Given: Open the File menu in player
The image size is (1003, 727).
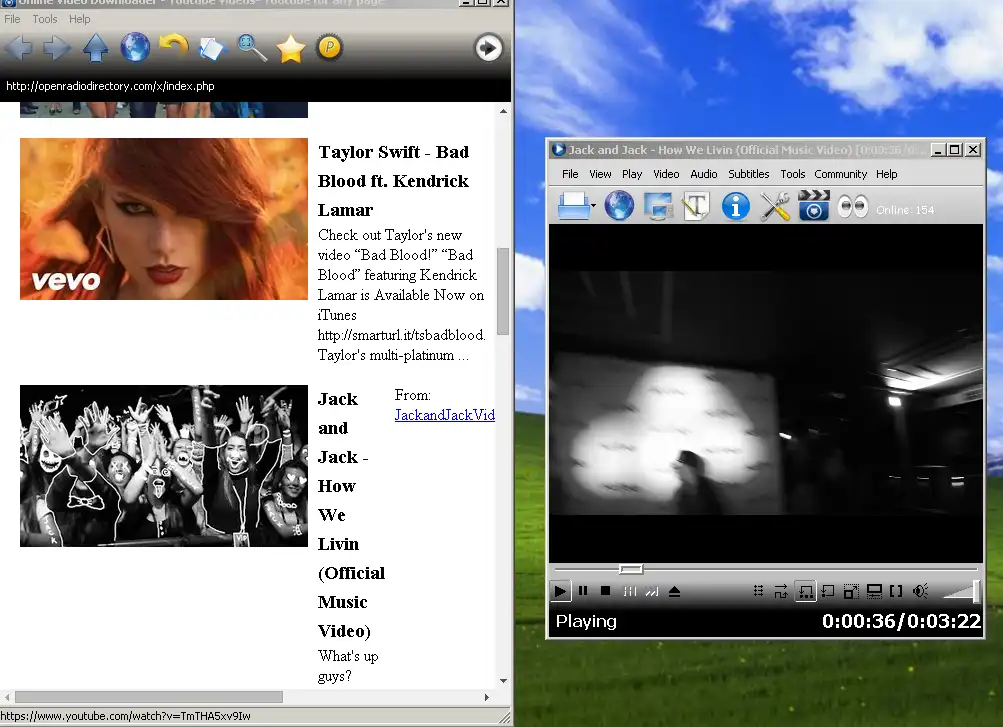Looking at the screenshot, I should tap(570, 174).
